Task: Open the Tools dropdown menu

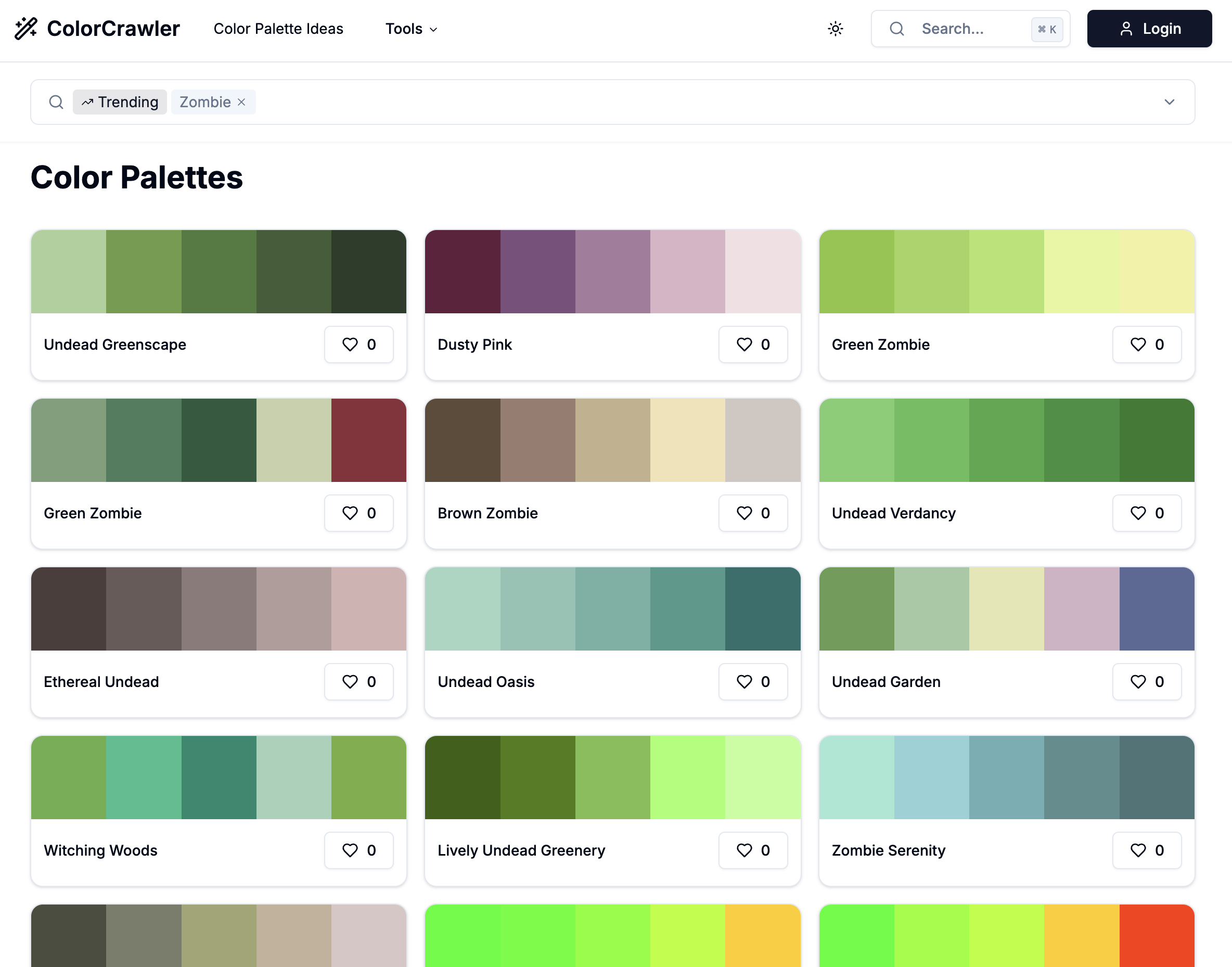Action: click(x=412, y=29)
